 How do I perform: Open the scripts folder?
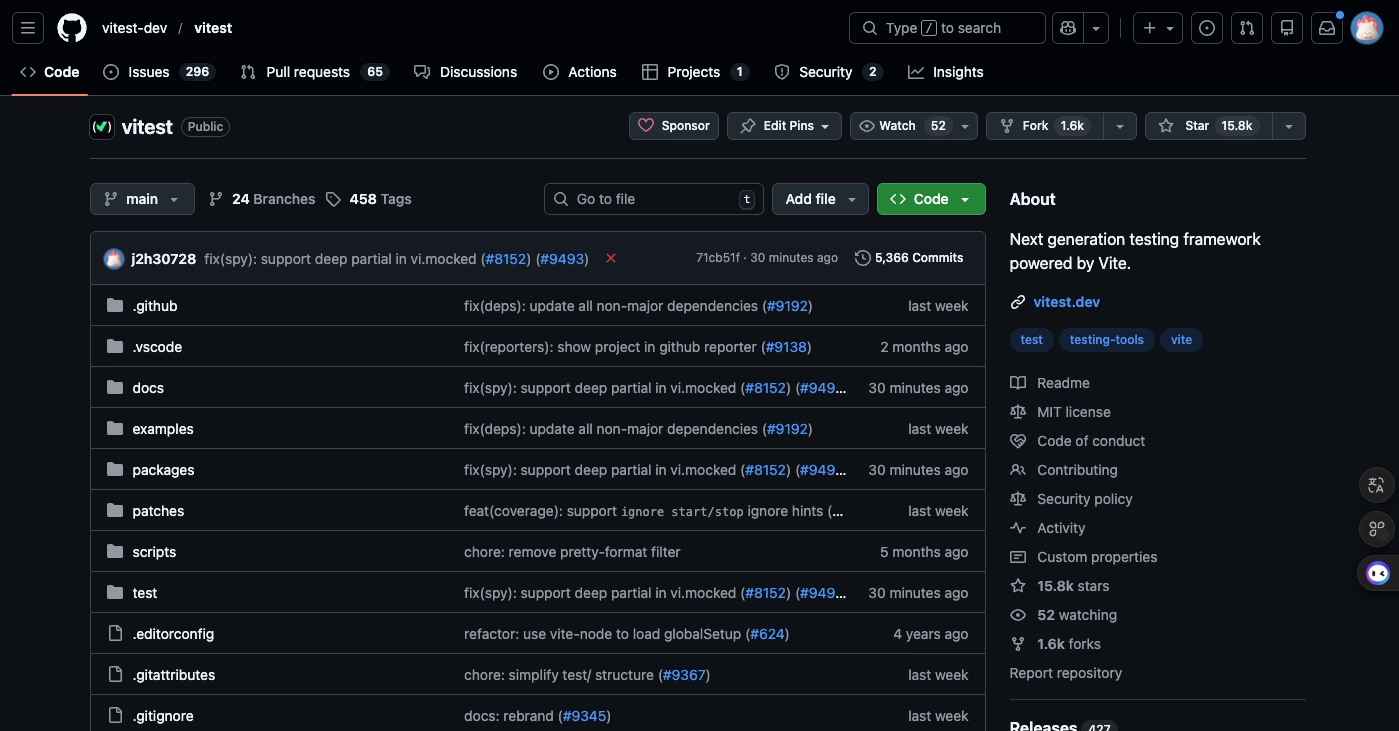click(154, 552)
